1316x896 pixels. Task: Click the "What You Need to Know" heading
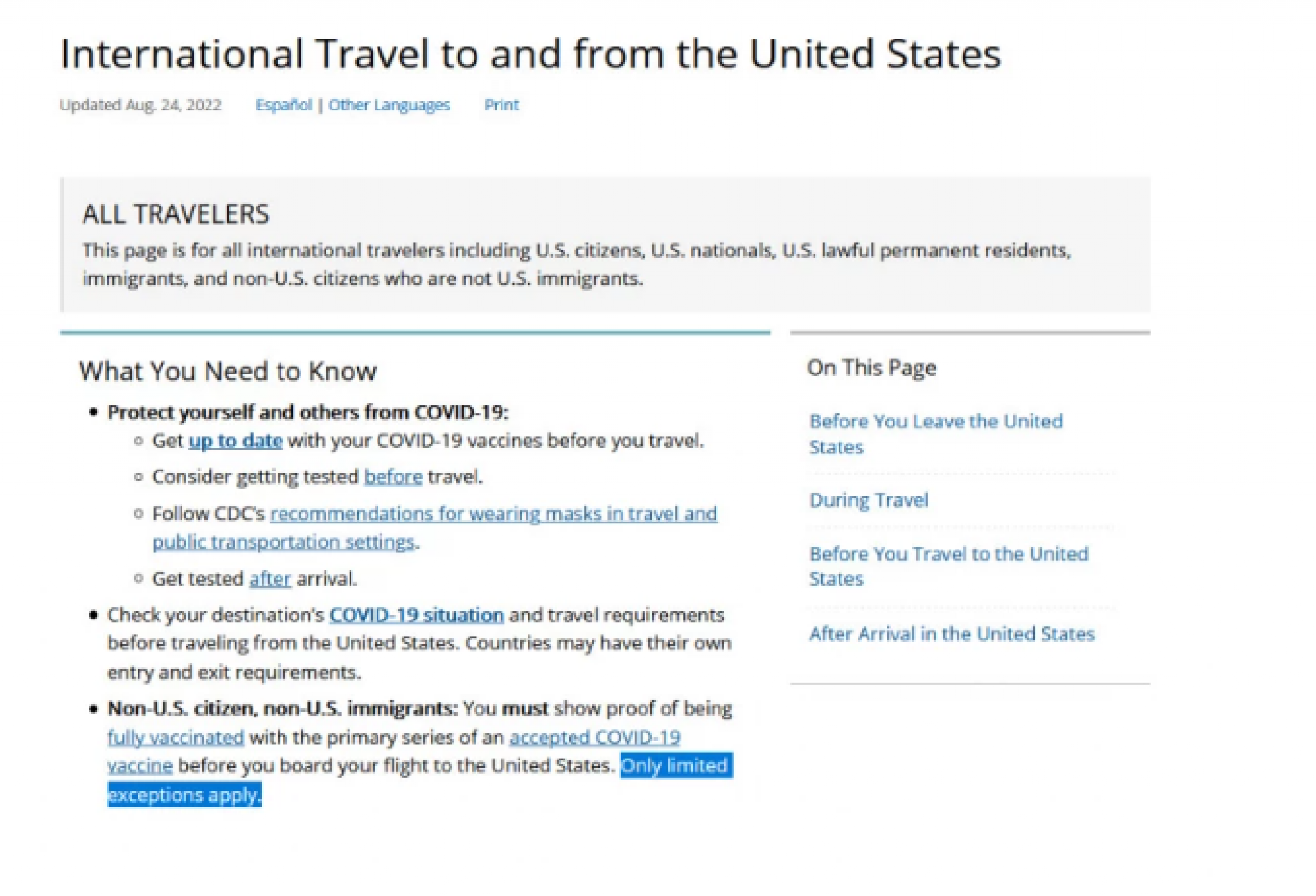(x=227, y=371)
